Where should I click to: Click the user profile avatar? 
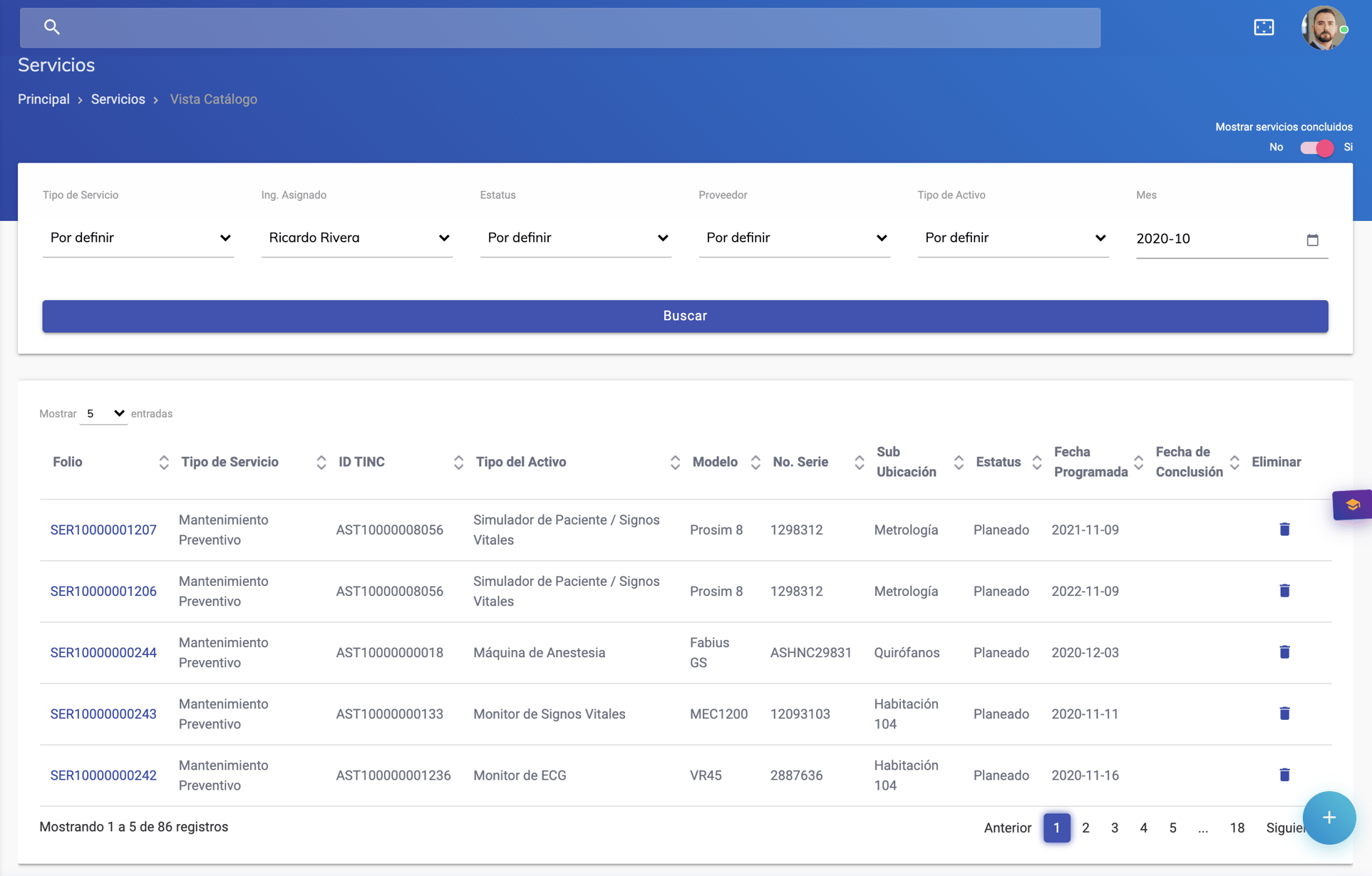[x=1323, y=28]
